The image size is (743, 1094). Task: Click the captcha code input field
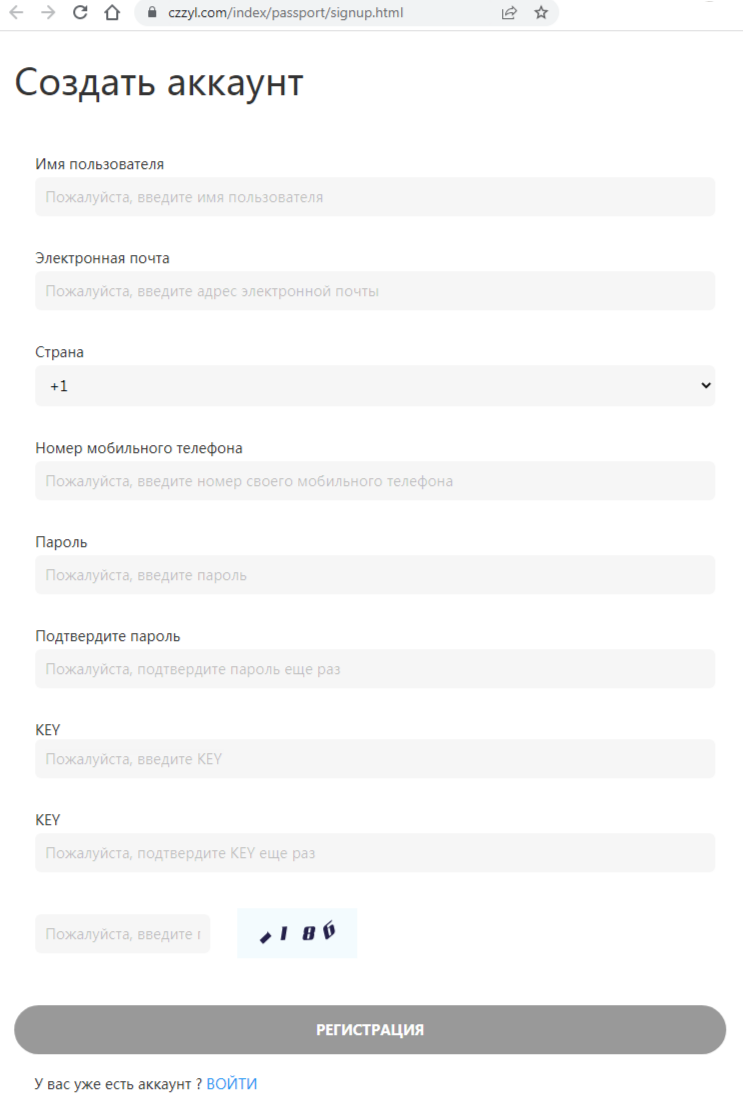[x=122, y=934]
